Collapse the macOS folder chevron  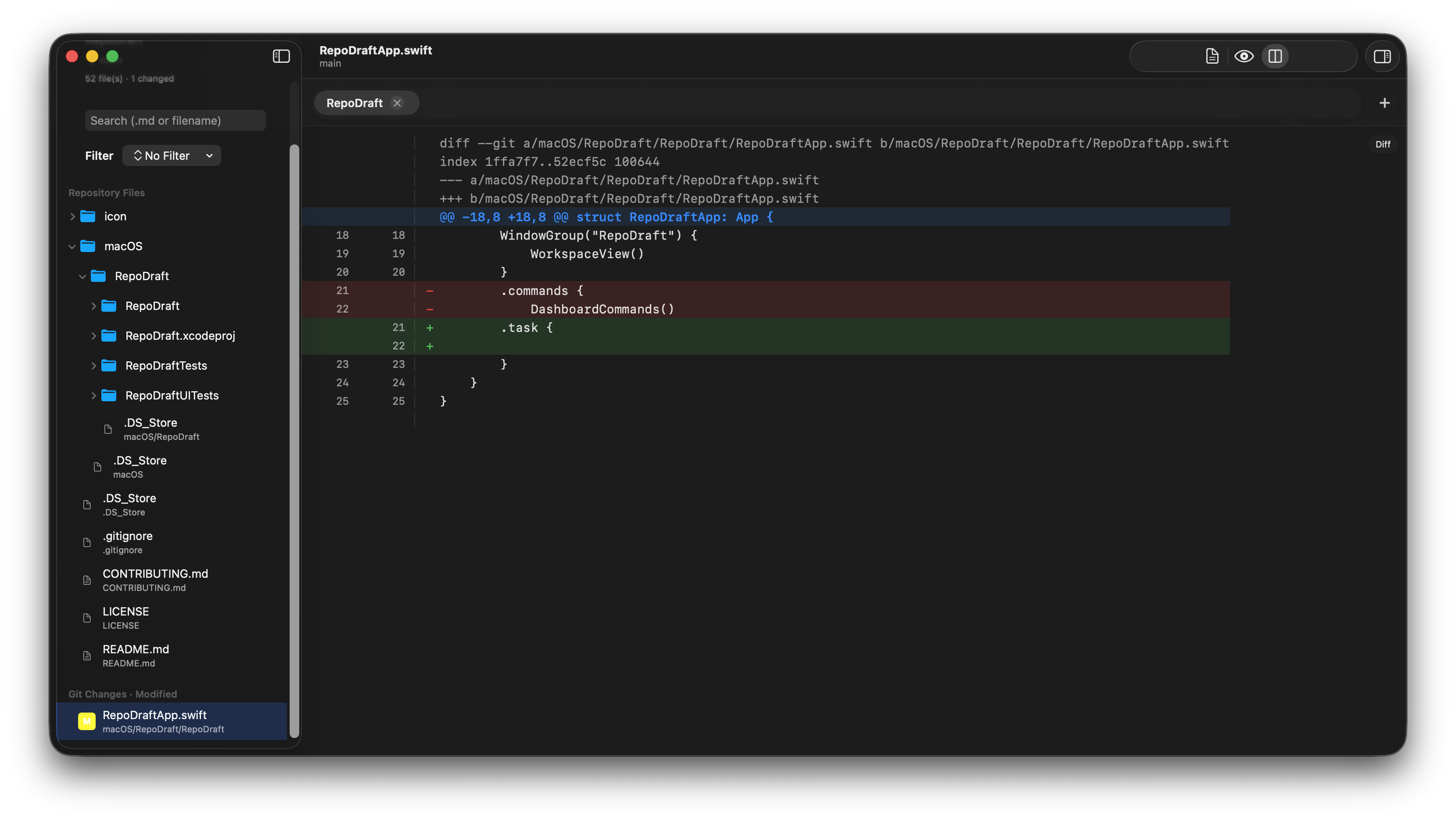[72, 247]
